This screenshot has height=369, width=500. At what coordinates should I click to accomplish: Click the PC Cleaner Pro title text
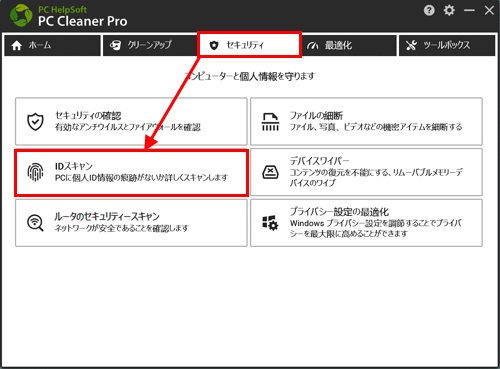[x=82, y=21]
